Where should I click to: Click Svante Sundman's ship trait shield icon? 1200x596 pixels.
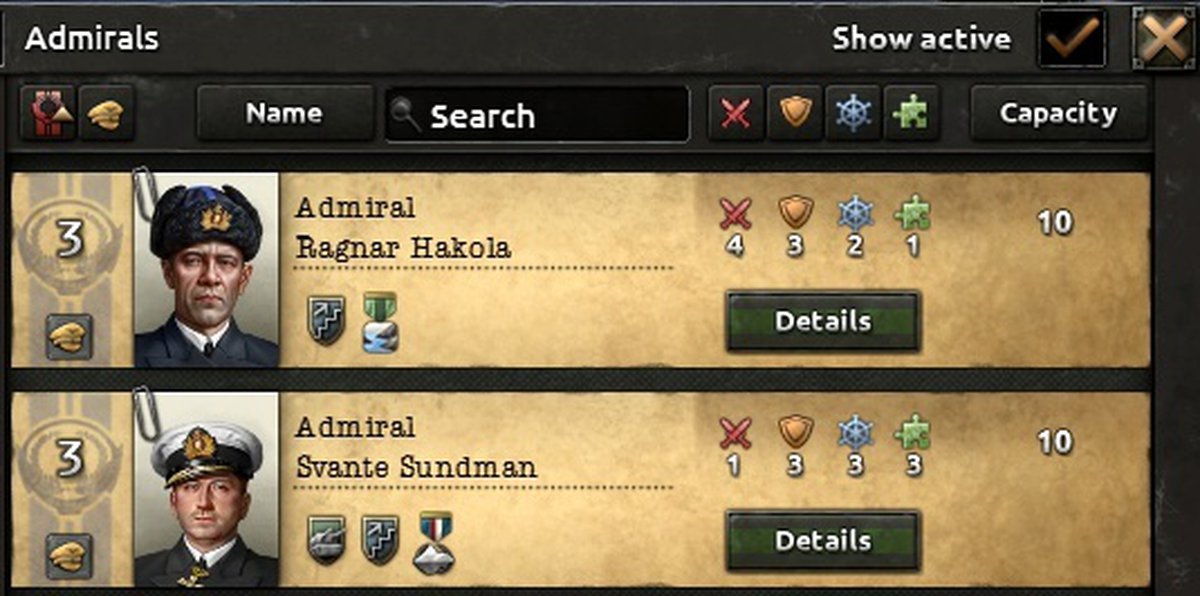coord(326,541)
